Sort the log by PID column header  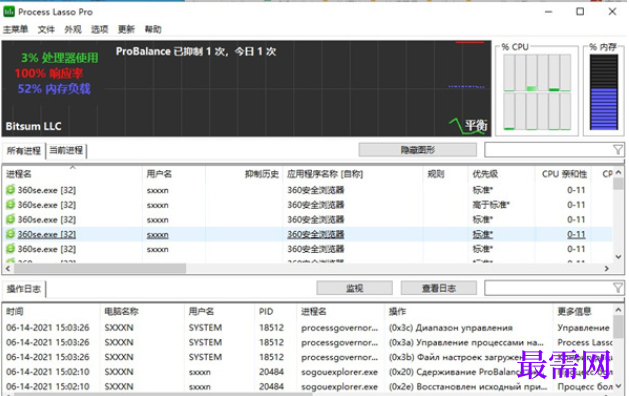275,311
